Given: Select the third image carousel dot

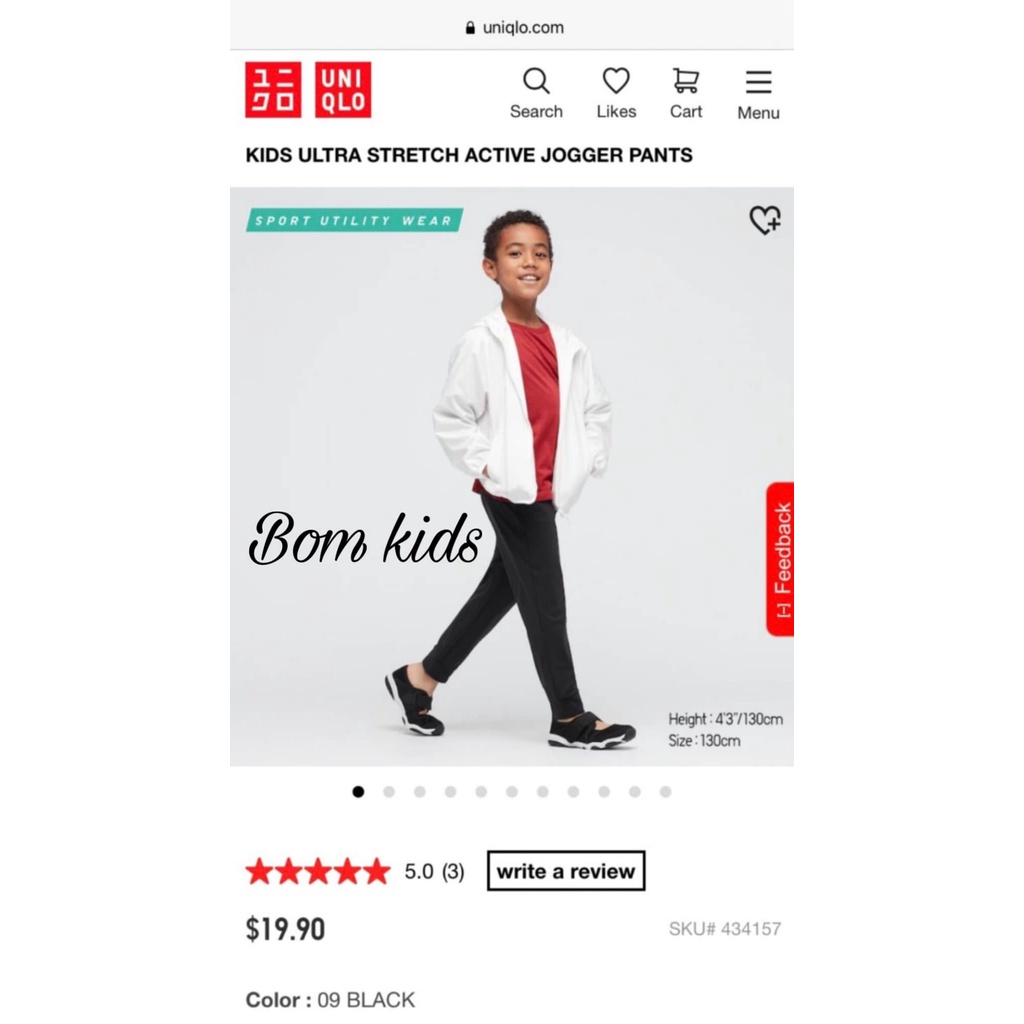Looking at the screenshot, I should pyautogui.click(x=420, y=792).
